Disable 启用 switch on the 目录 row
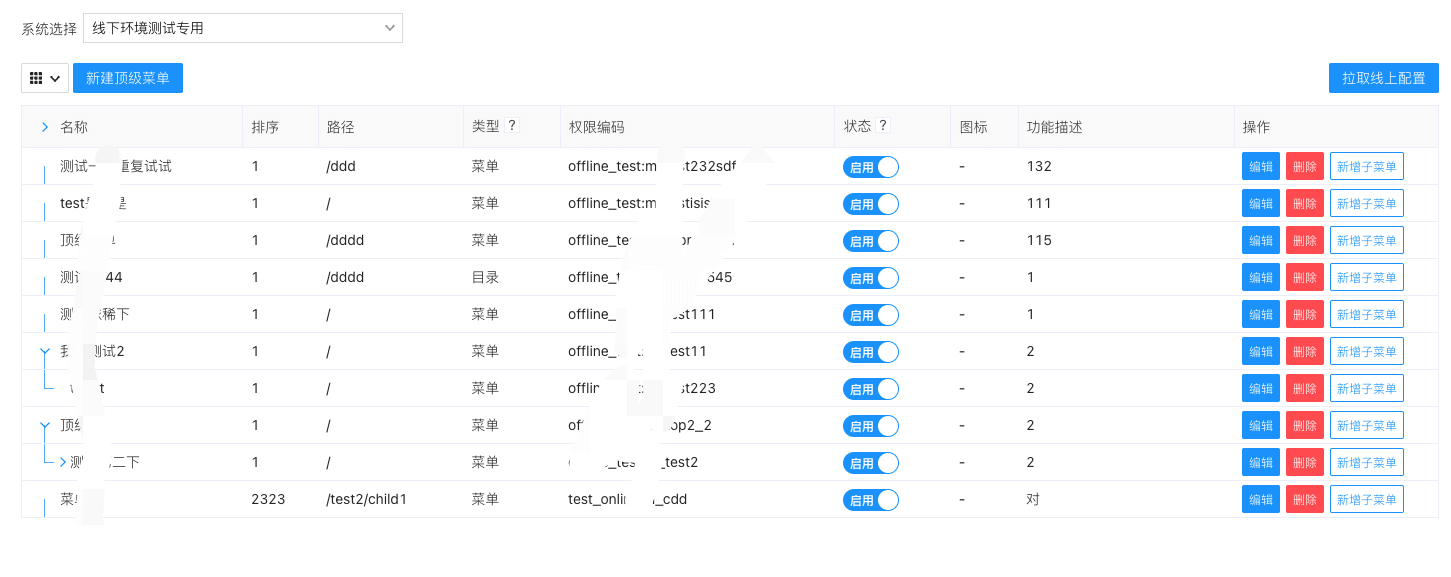 tap(870, 277)
